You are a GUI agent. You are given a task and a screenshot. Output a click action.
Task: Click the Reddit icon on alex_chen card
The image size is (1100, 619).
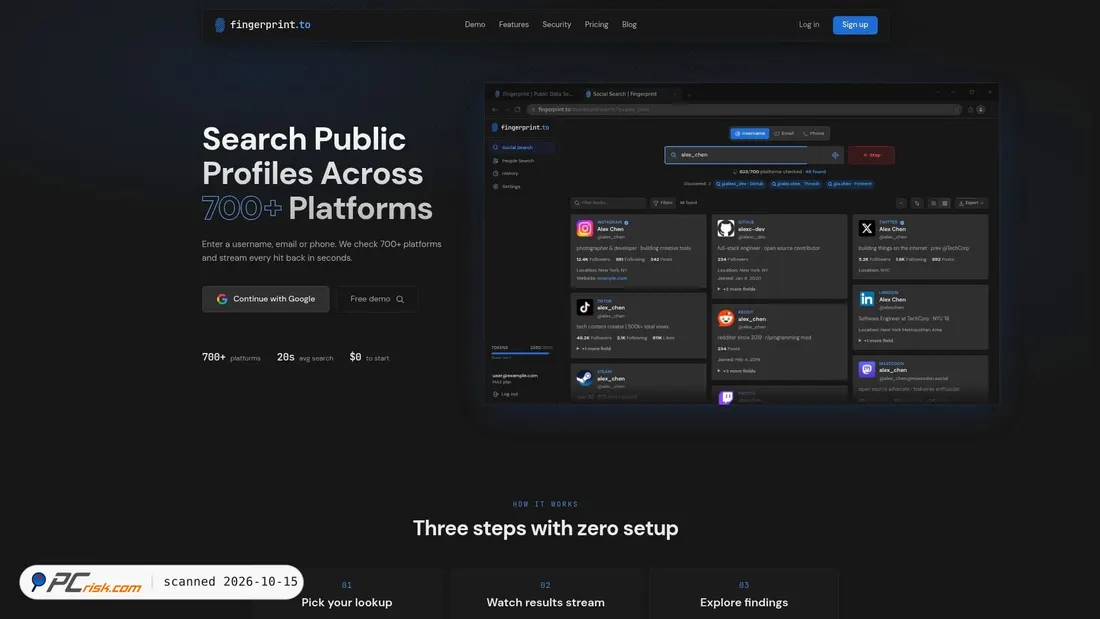click(725, 318)
